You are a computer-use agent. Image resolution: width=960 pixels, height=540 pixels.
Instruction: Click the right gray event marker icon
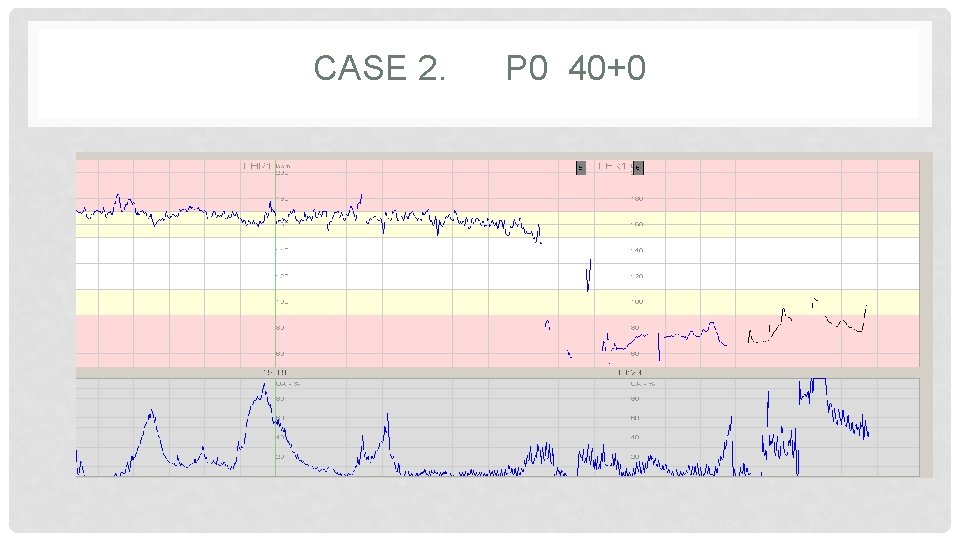(x=638, y=167)
